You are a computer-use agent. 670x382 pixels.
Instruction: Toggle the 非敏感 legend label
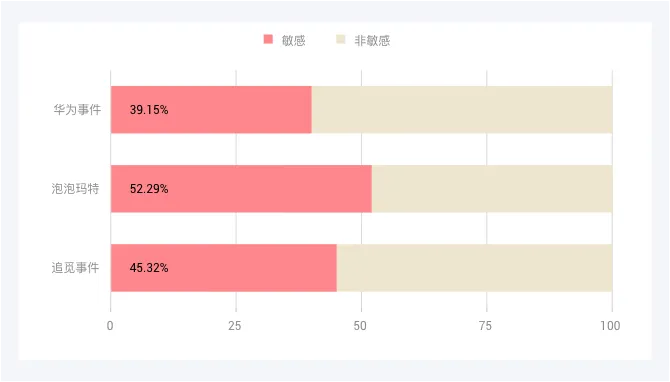(372, 41)
